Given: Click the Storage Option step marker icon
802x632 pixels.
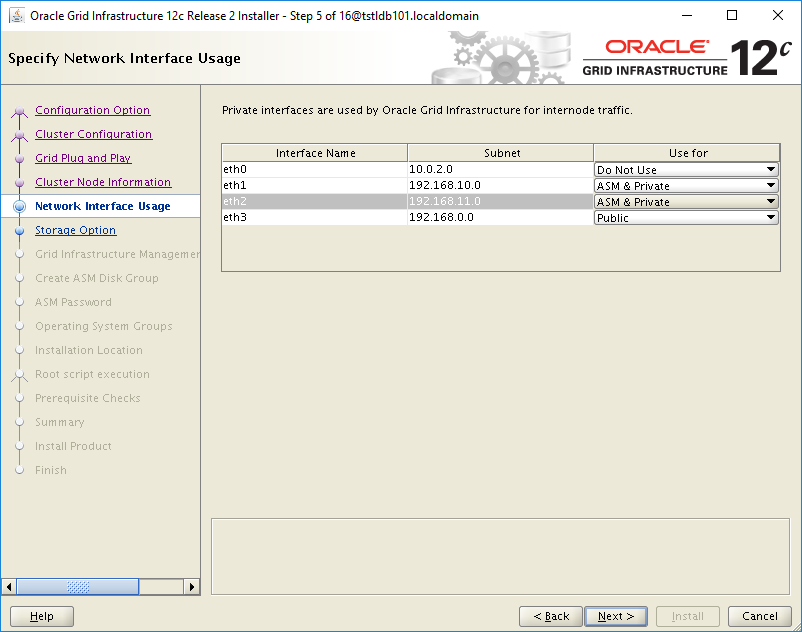Looking at the screenshot, I should pos(19,231).
